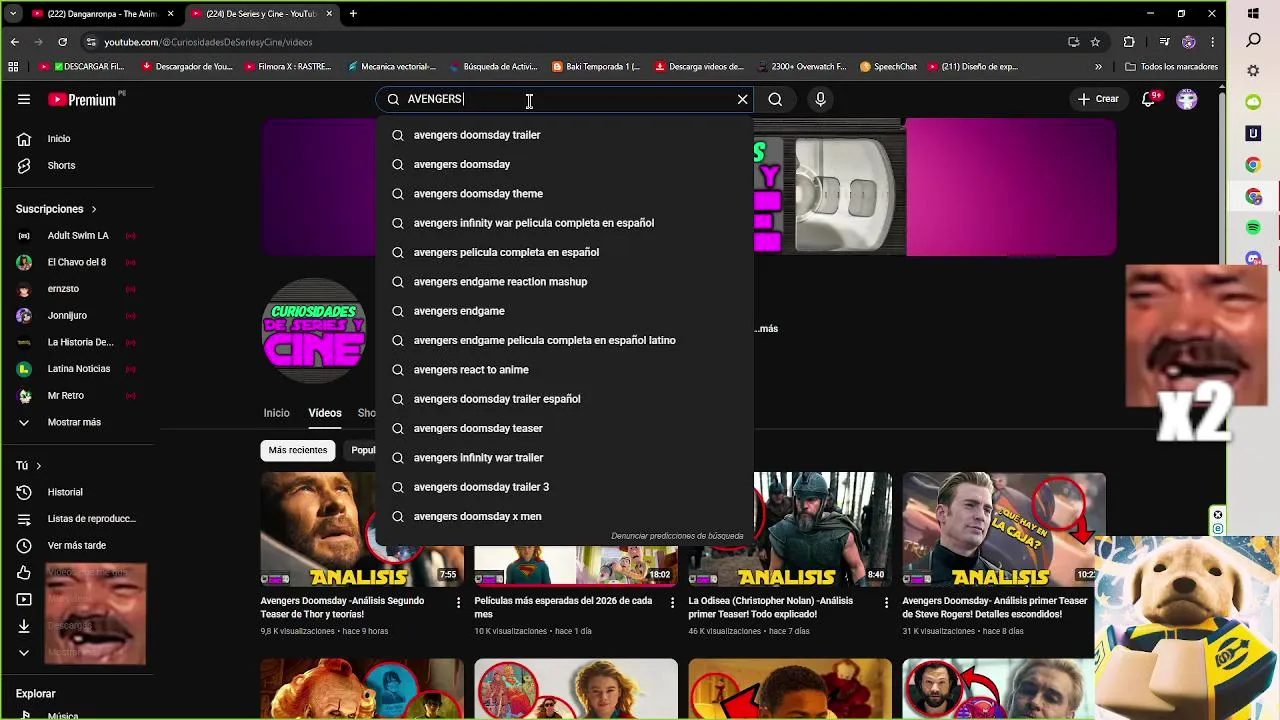Image resolution: width=1280 pixels, height=720 pixels.
Task: Click Denunciar predicciones de búsqueda link
Action: (x=677, y=536)
